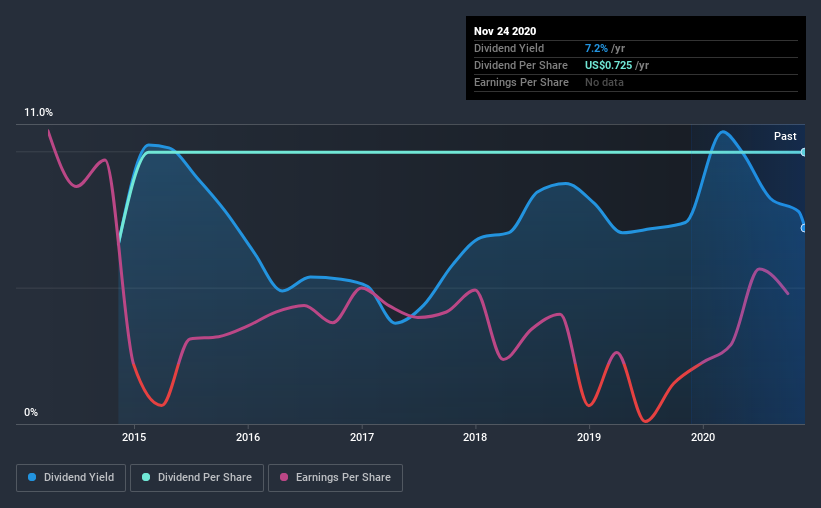
Task: Click the tooltip Dividend Yield row label
Action: (509, 48)
